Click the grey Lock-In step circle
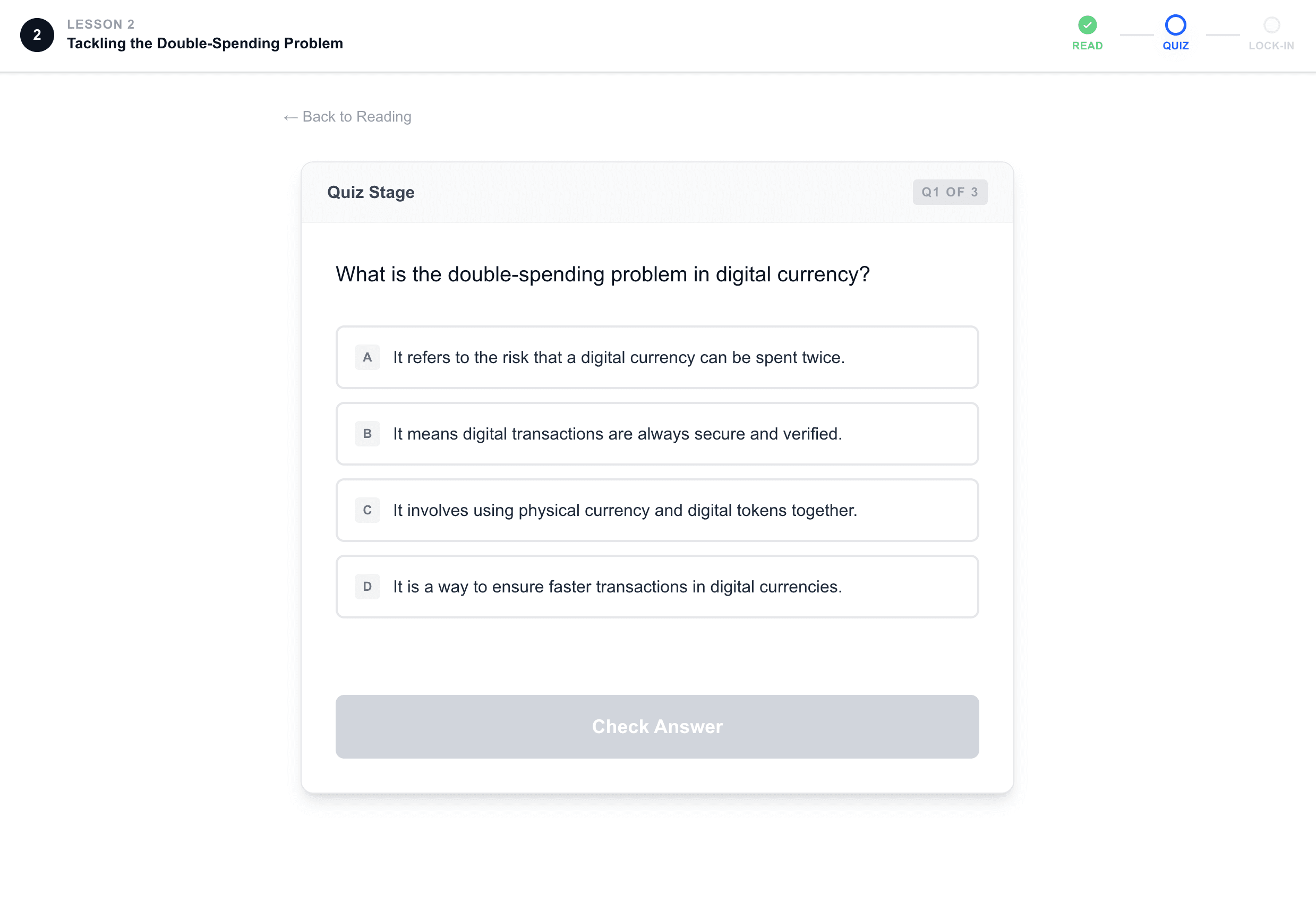The height and width of the screenshot is (912, 1316). click(x=1271, y=25)
